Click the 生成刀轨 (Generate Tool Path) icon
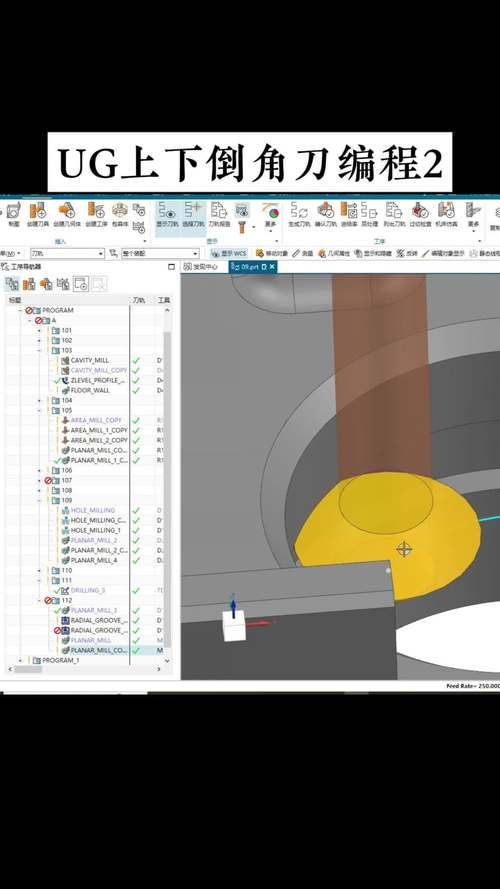500x889 pixels. (x=299, y=215)
